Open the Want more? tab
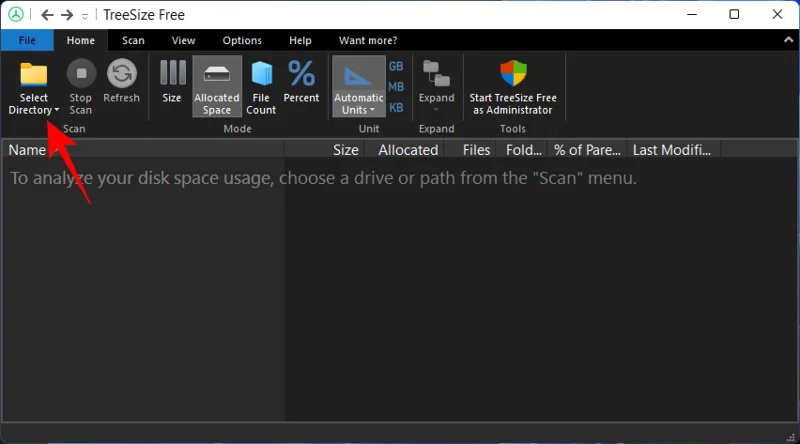This screenshot has height=444, width=800. (368, 40)
